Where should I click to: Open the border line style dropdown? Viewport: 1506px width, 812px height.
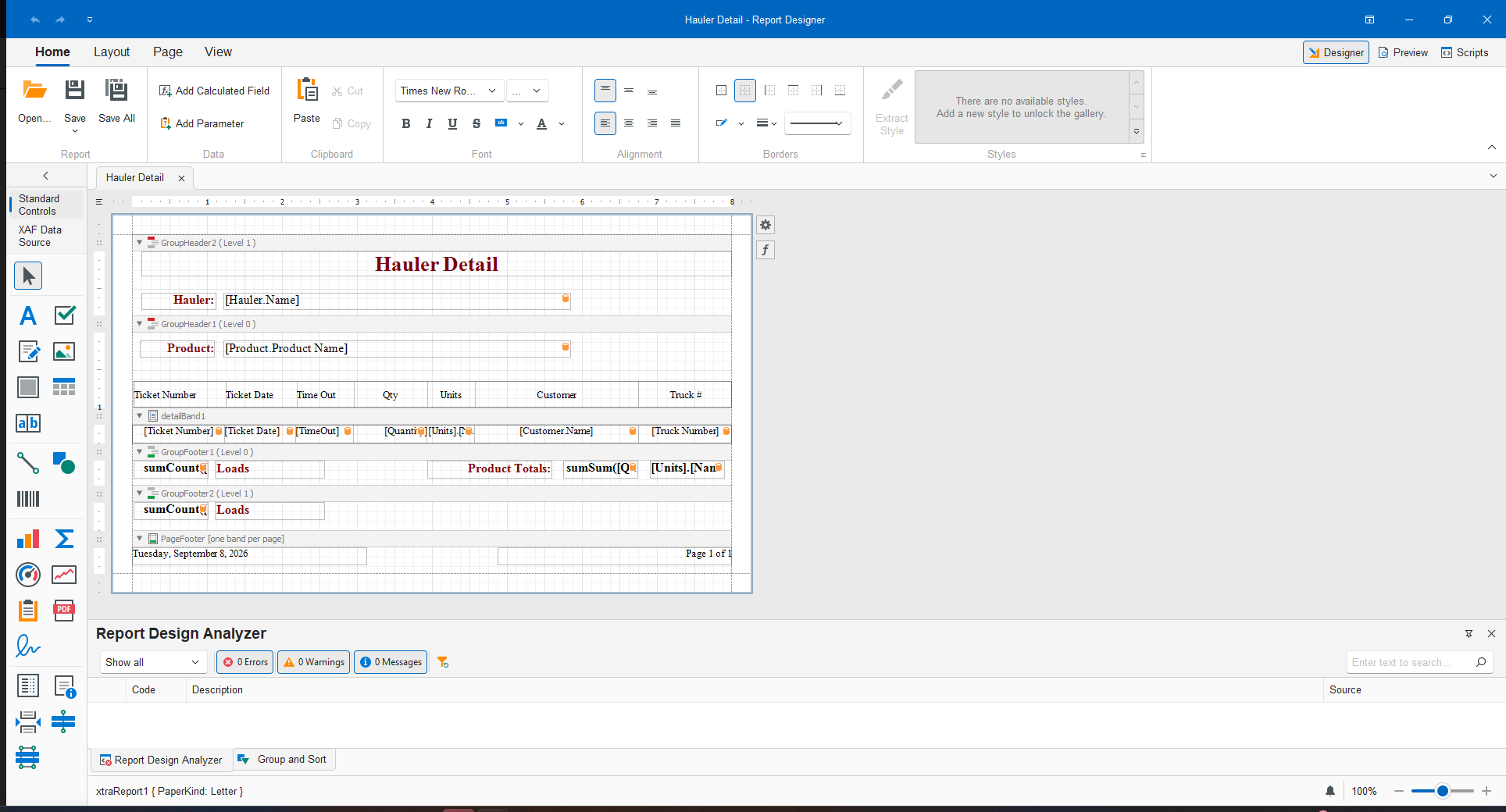click(817, 123)
